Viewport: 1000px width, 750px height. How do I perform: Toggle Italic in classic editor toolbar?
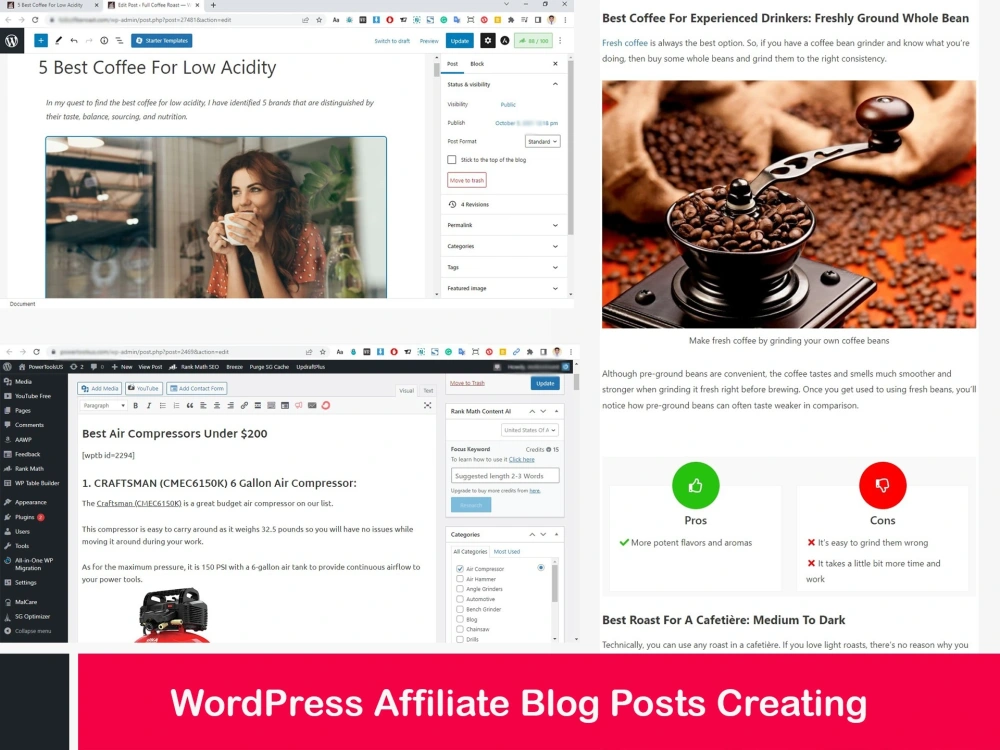click(149, 406)
